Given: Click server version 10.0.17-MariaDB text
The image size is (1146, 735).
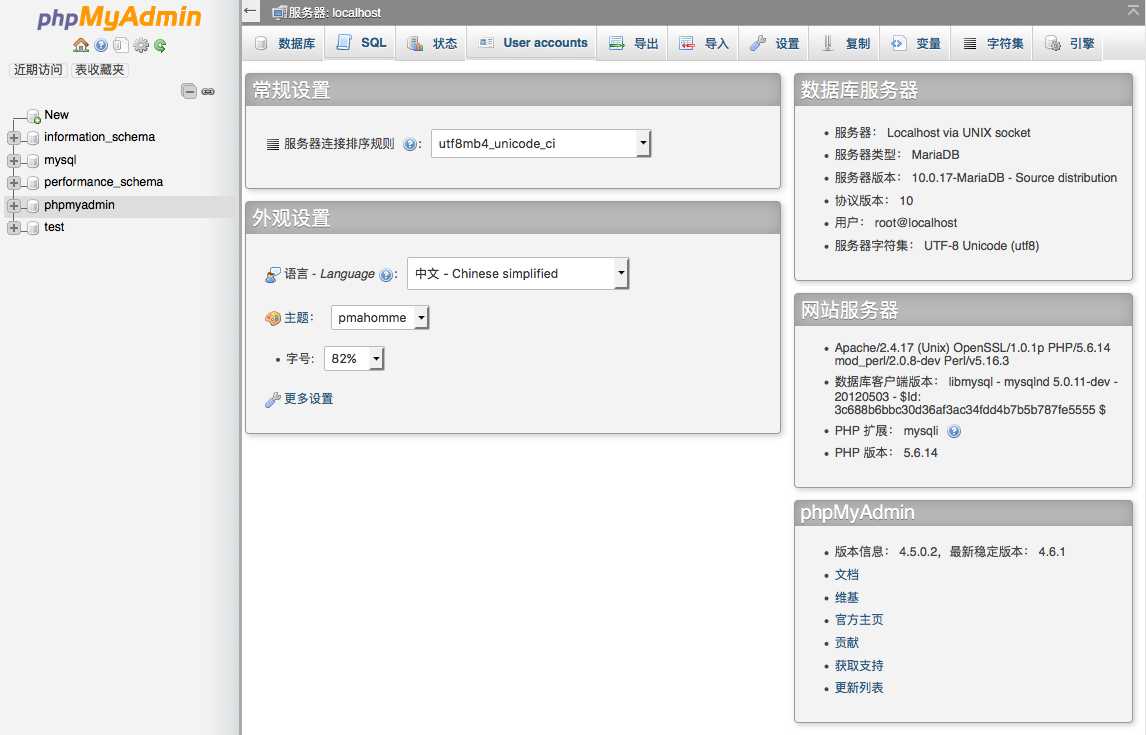Looking at the screenshot, I should 1014,178.
